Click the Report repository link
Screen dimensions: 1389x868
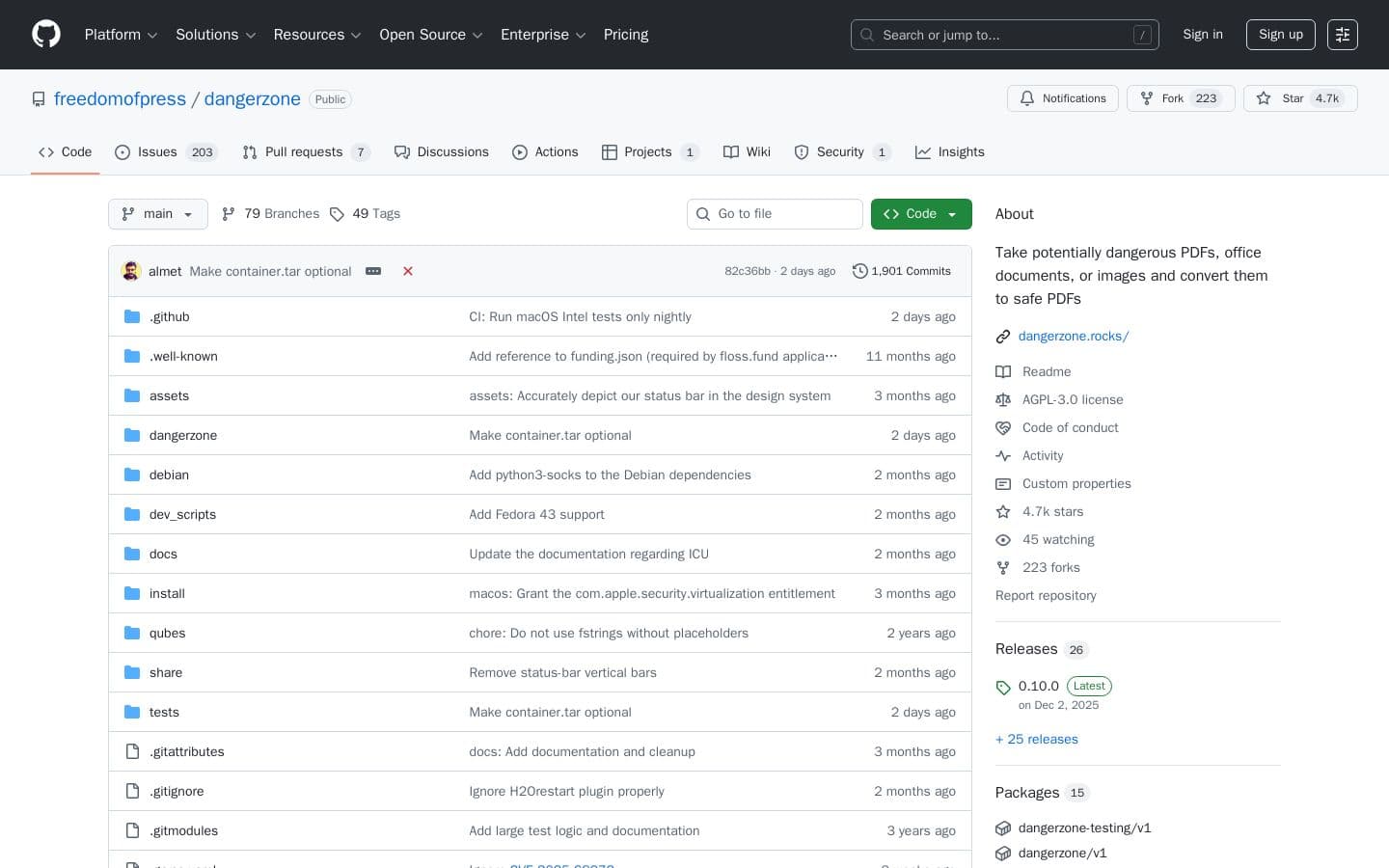click(1046, 596)
